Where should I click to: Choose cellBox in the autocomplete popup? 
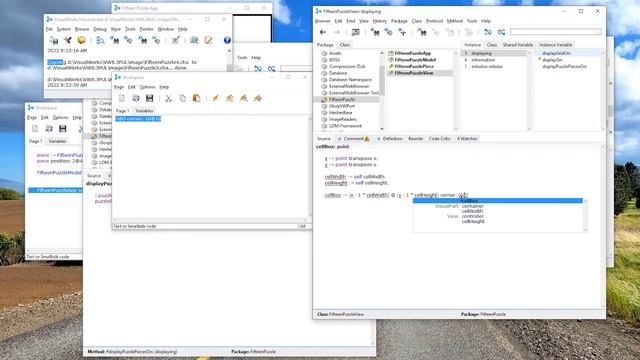pos(498,201)
